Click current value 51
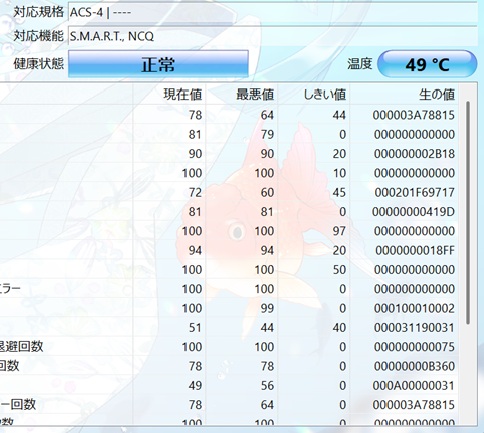Viewport: 484px width, 433px height. click(x=195, y=327)
